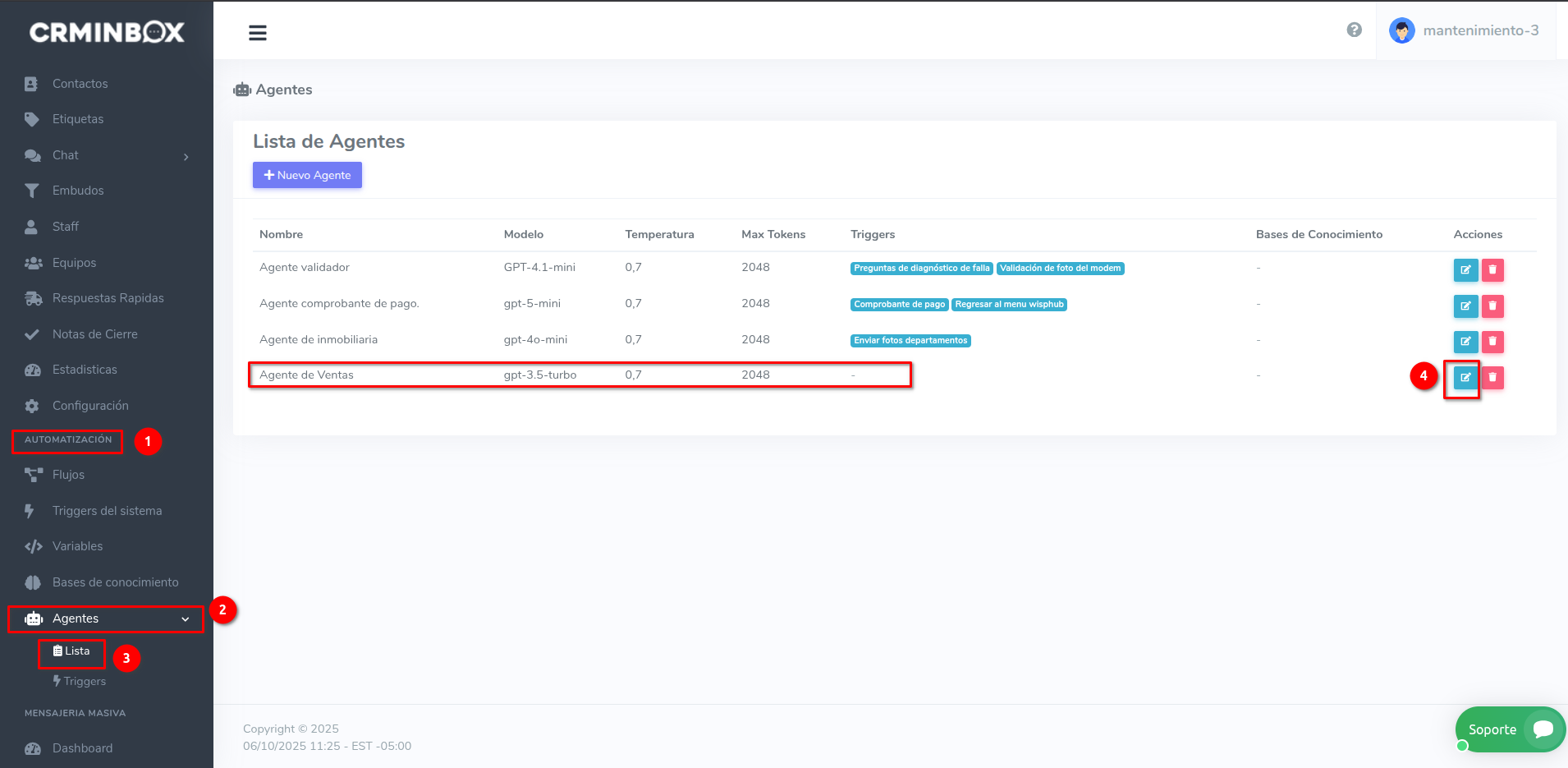This screenshot has height=768, width=1568.
Task: Edit the Agente validador row
Action: tap(1465, 269)
